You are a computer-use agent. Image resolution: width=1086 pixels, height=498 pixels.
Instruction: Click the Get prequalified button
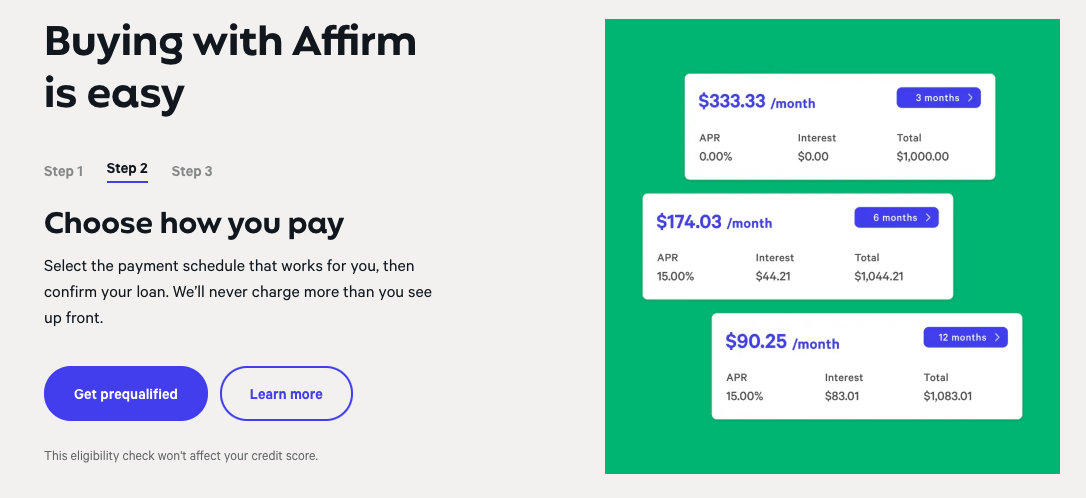click(x=126, y=393)
